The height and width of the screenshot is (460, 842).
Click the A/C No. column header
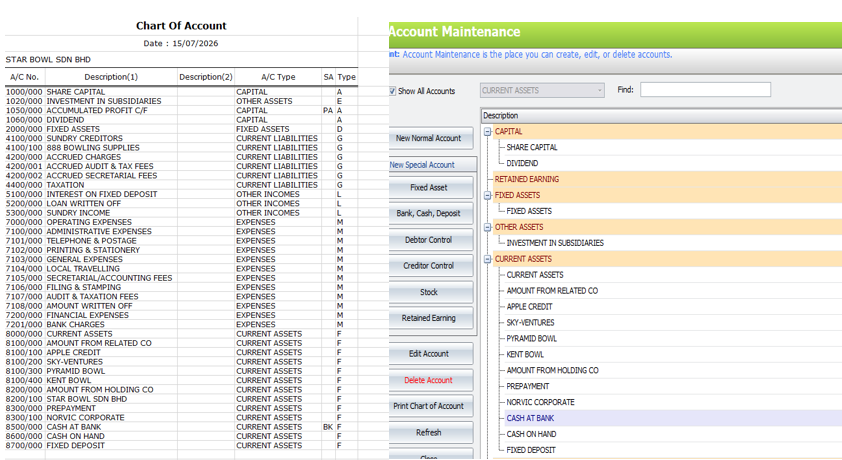click(x=25, y=77)
